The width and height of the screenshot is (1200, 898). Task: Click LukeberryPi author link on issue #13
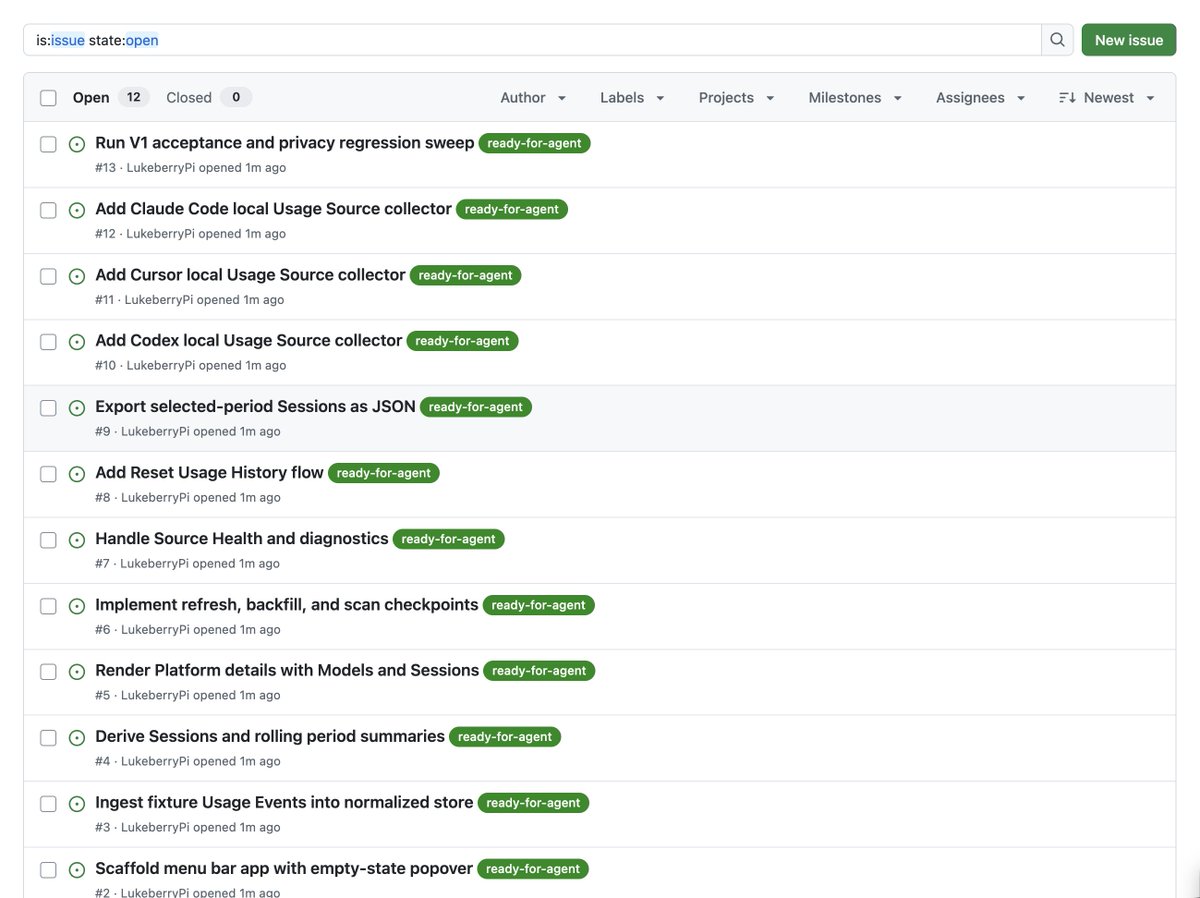[161, 168]
